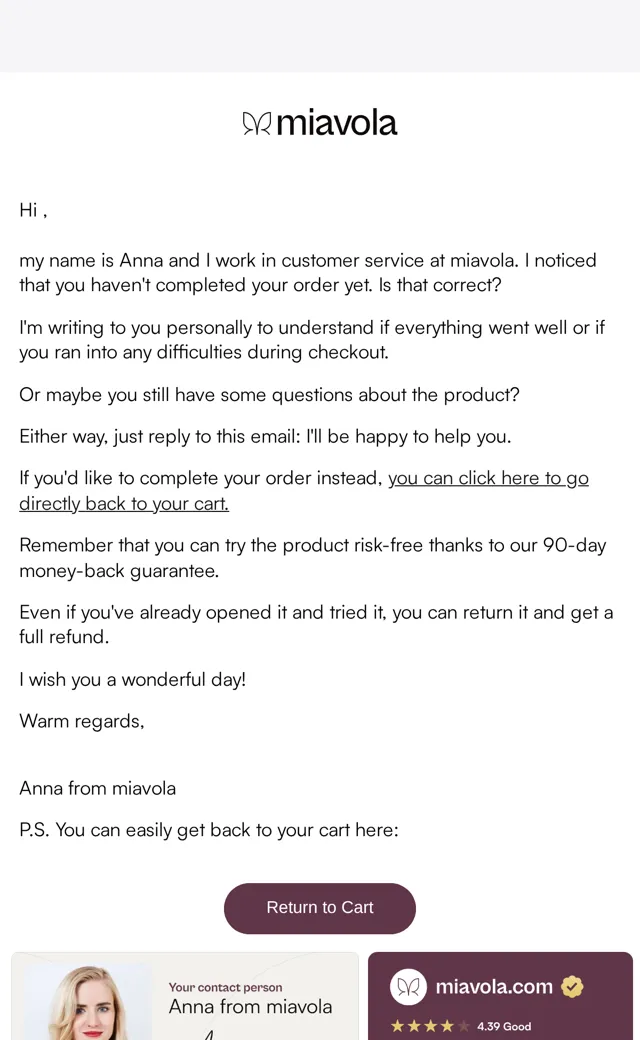Click the 90-day money-back guarantee paragraph
This screenshot has width=640, height=1040.
pyautogui.click(x=312, y=558)
